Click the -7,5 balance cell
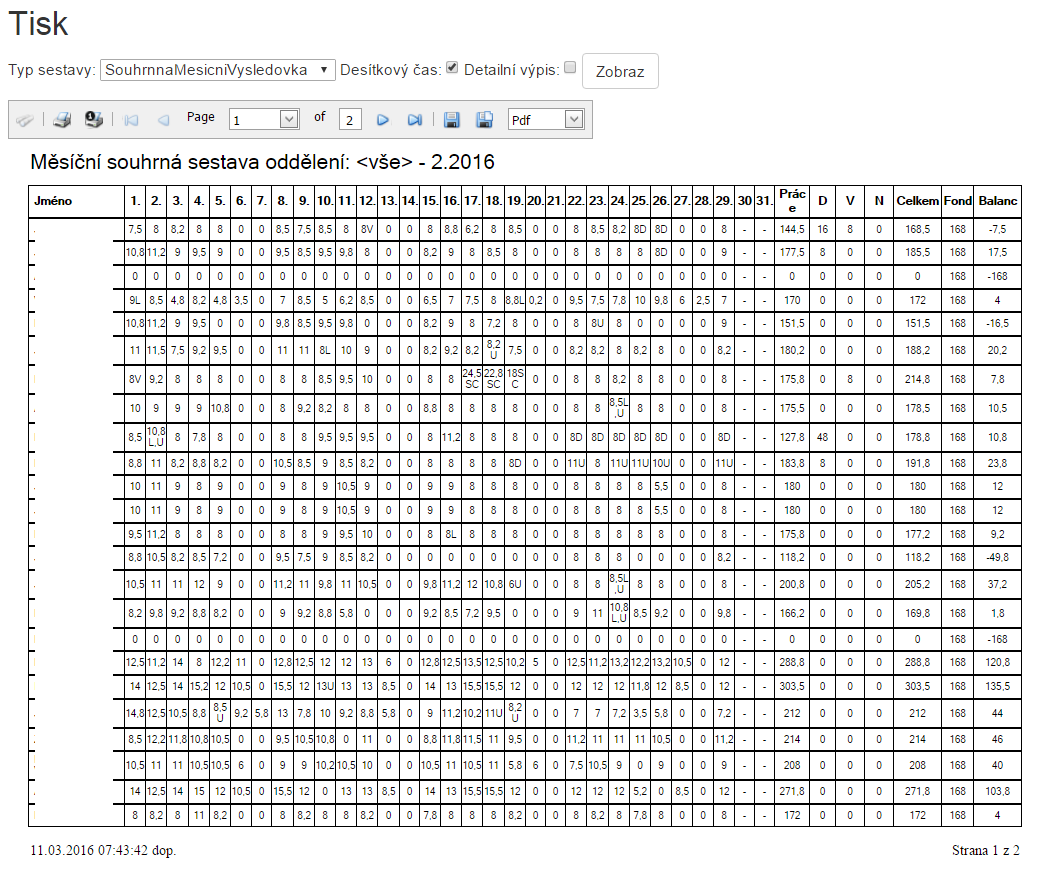This screenshot has width=1038, height=873. (x=998, y=229)
